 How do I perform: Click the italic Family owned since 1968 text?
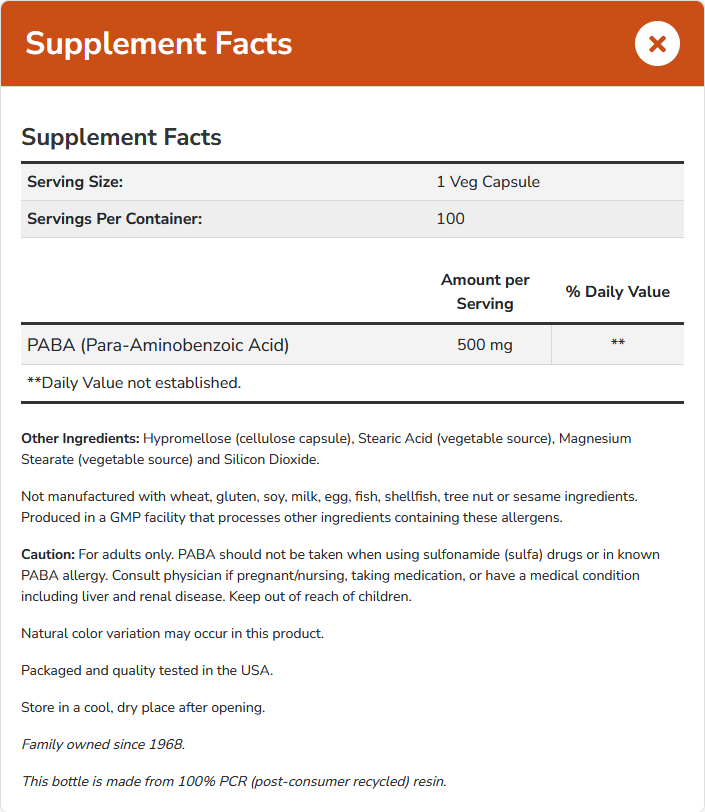click(103, 744)
